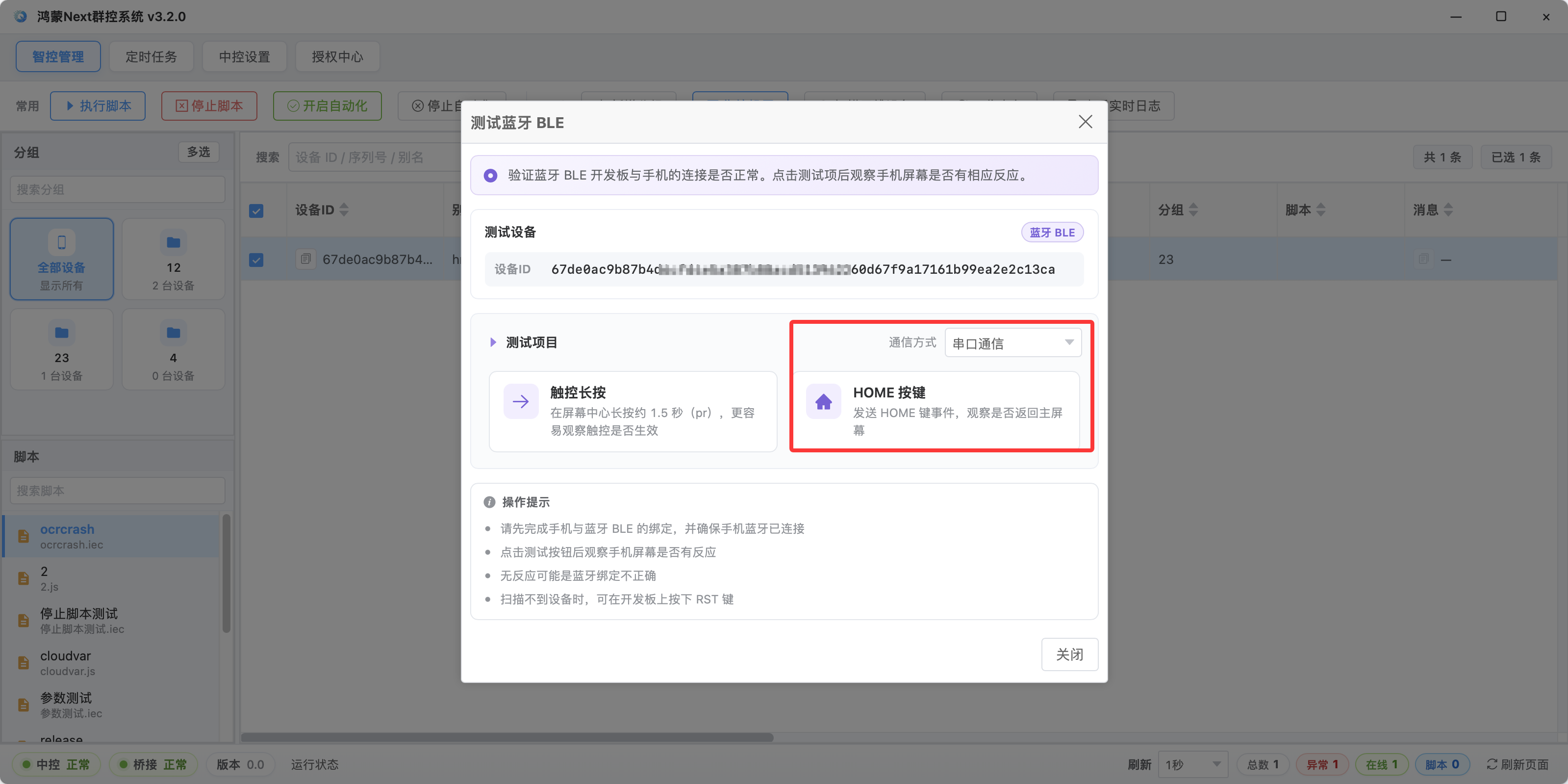
Task: Open the 授权中心 tab
Action: pyautogui.click(x=337, y=56)
